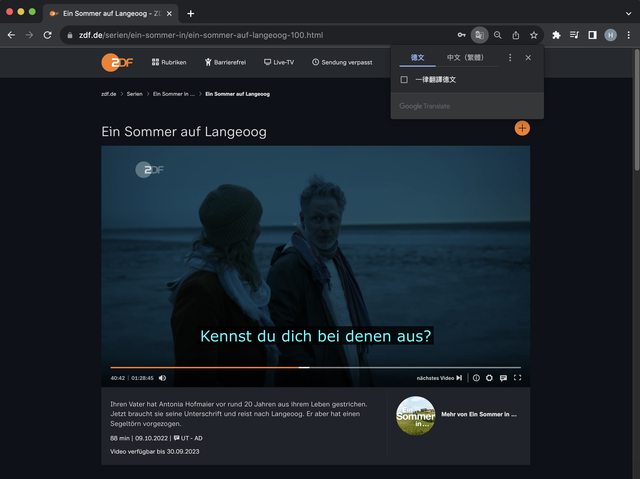Screen dimensions: 640x479
Task: Mute the video with the volume icon
Action: (162, 378)
